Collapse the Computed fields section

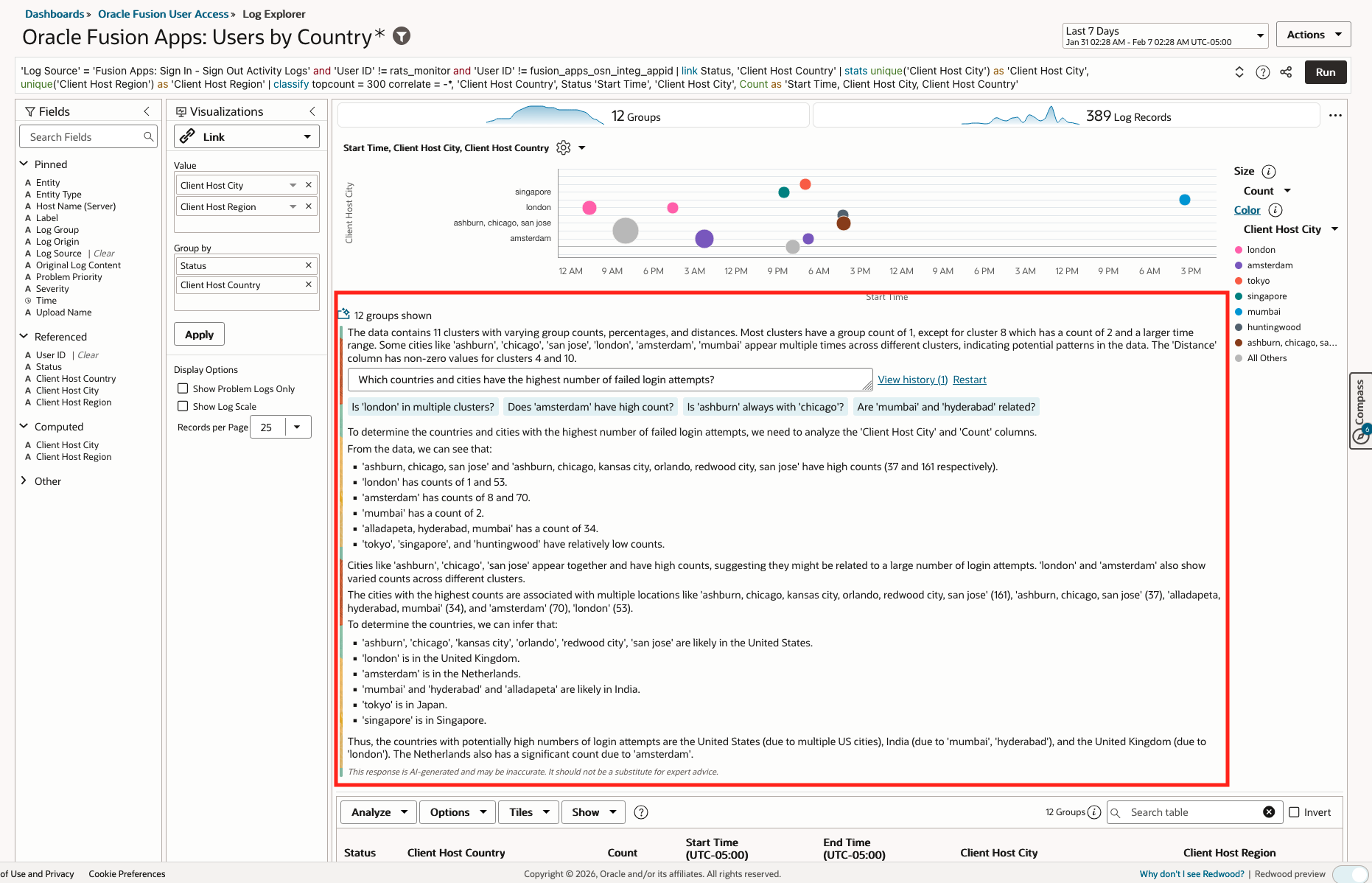coord(24,426)
